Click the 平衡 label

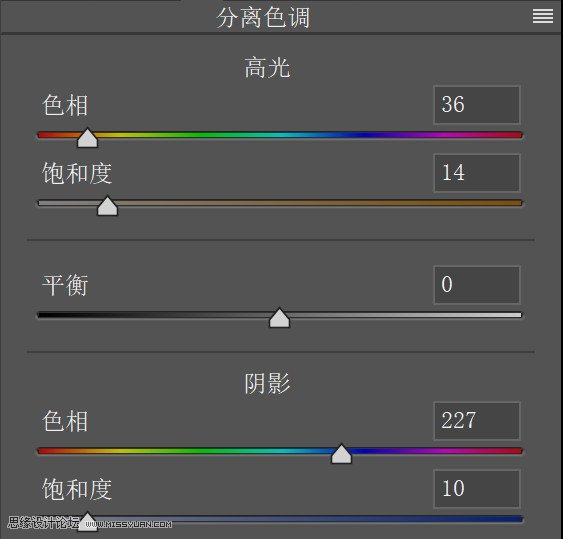tap(65, 285)
